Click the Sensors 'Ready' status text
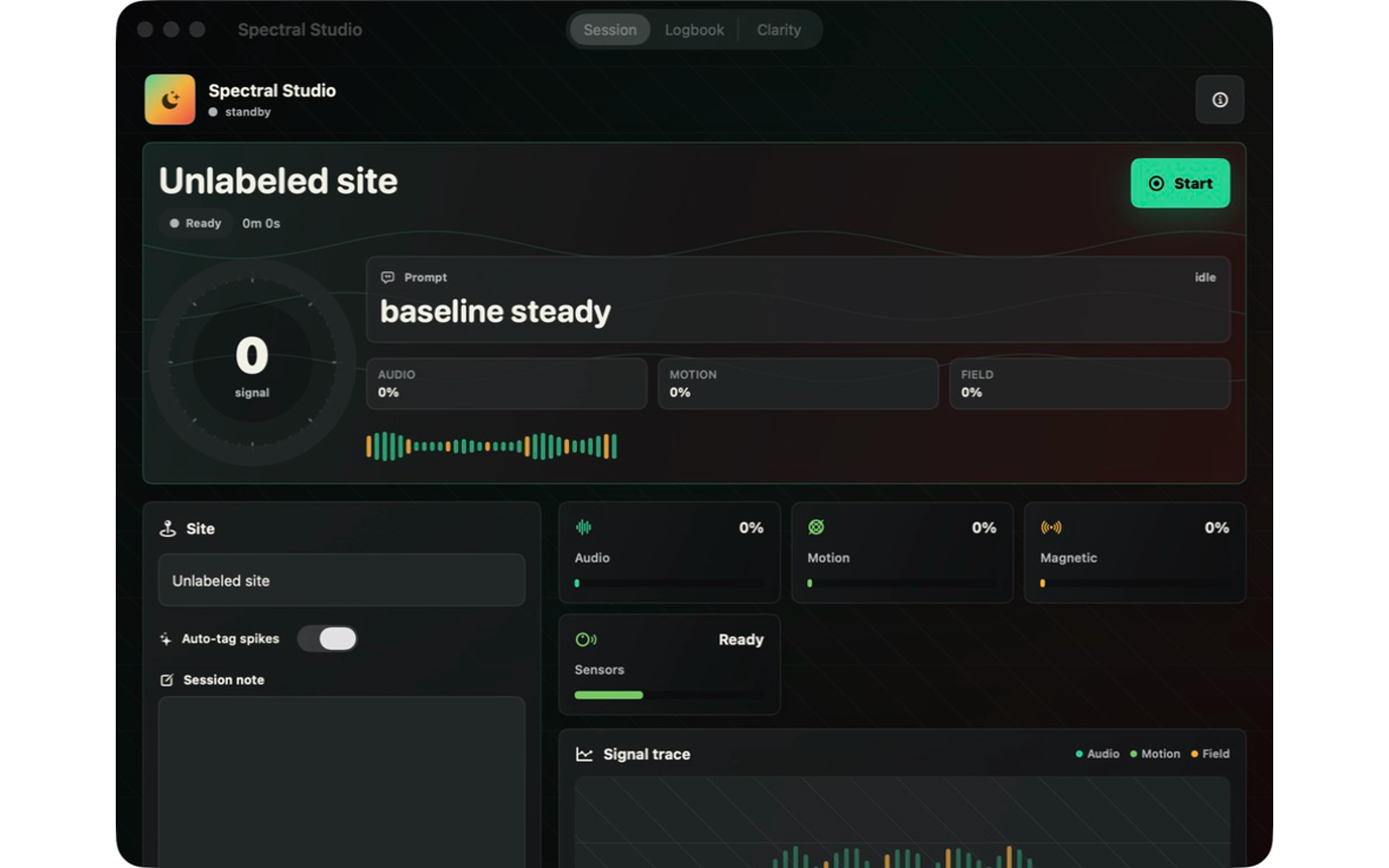1389x868 pixels. coord(741,639)
